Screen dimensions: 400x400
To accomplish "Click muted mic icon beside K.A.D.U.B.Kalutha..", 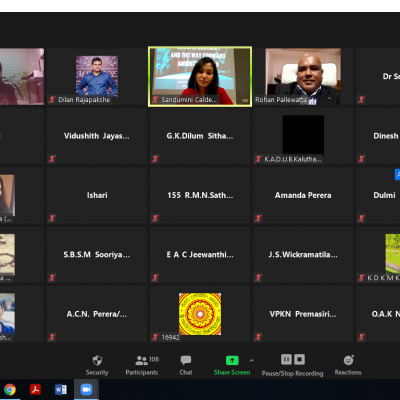I will click(258, 159).
